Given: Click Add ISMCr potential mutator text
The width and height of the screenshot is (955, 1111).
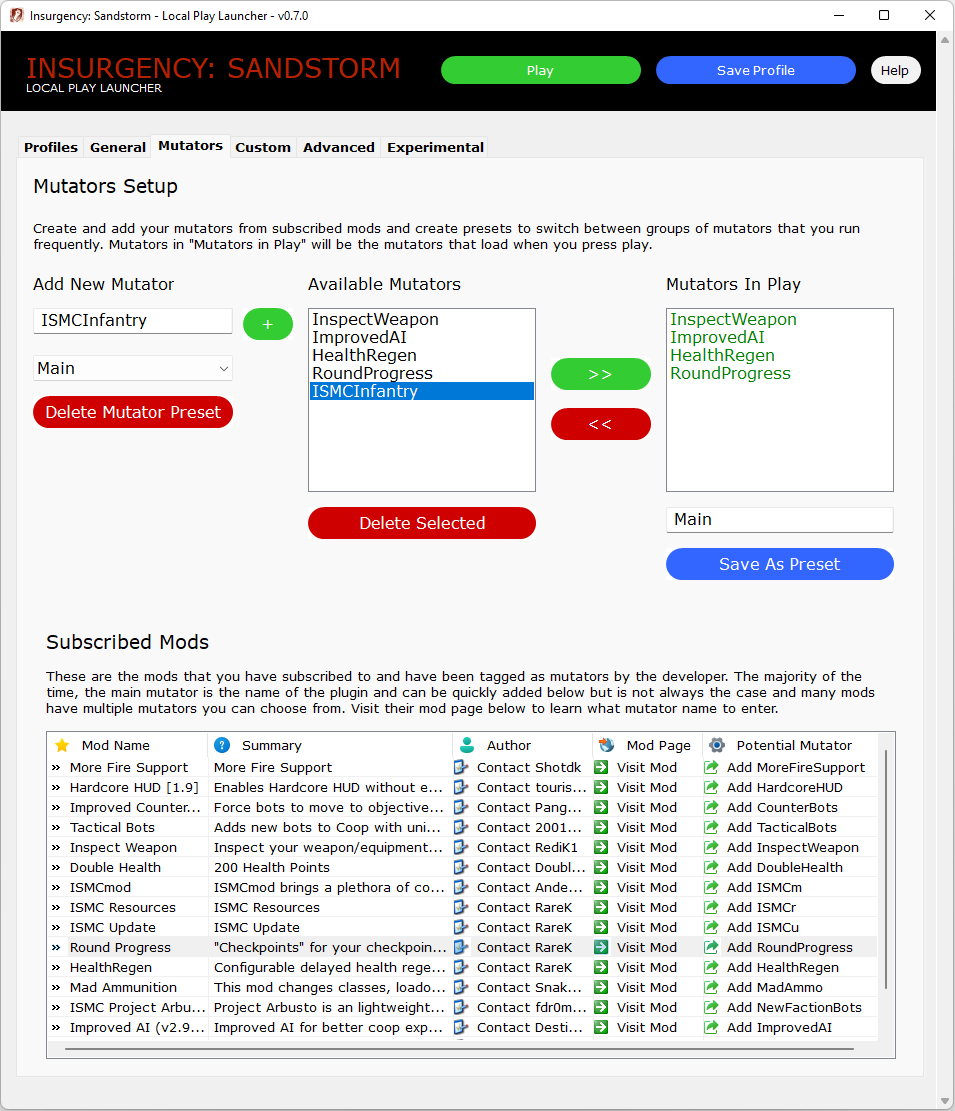Looking at the screenshot, I should (762, 907).
